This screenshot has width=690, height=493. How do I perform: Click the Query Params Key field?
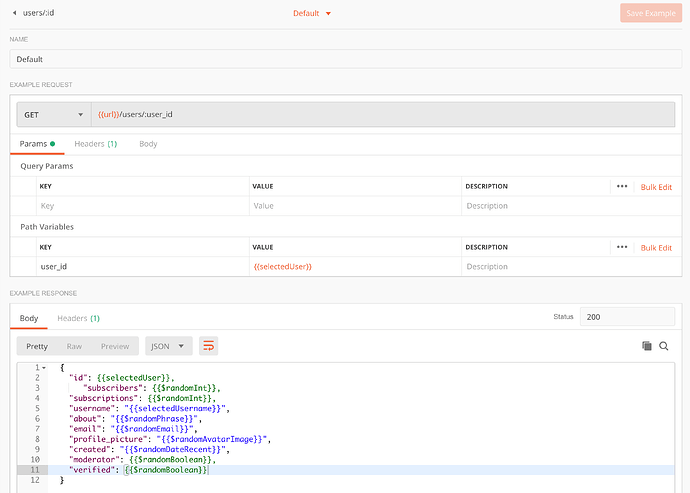click(x=143, y=206)
